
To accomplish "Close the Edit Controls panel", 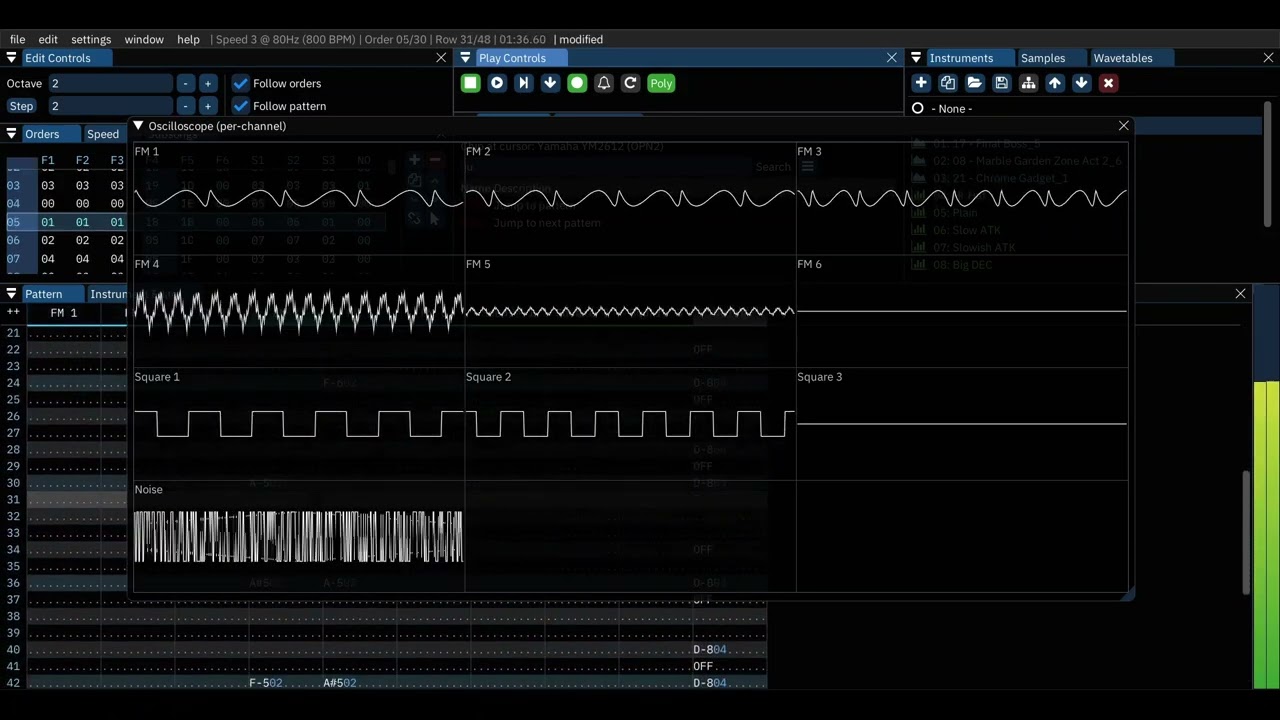I will click(441, 58).
